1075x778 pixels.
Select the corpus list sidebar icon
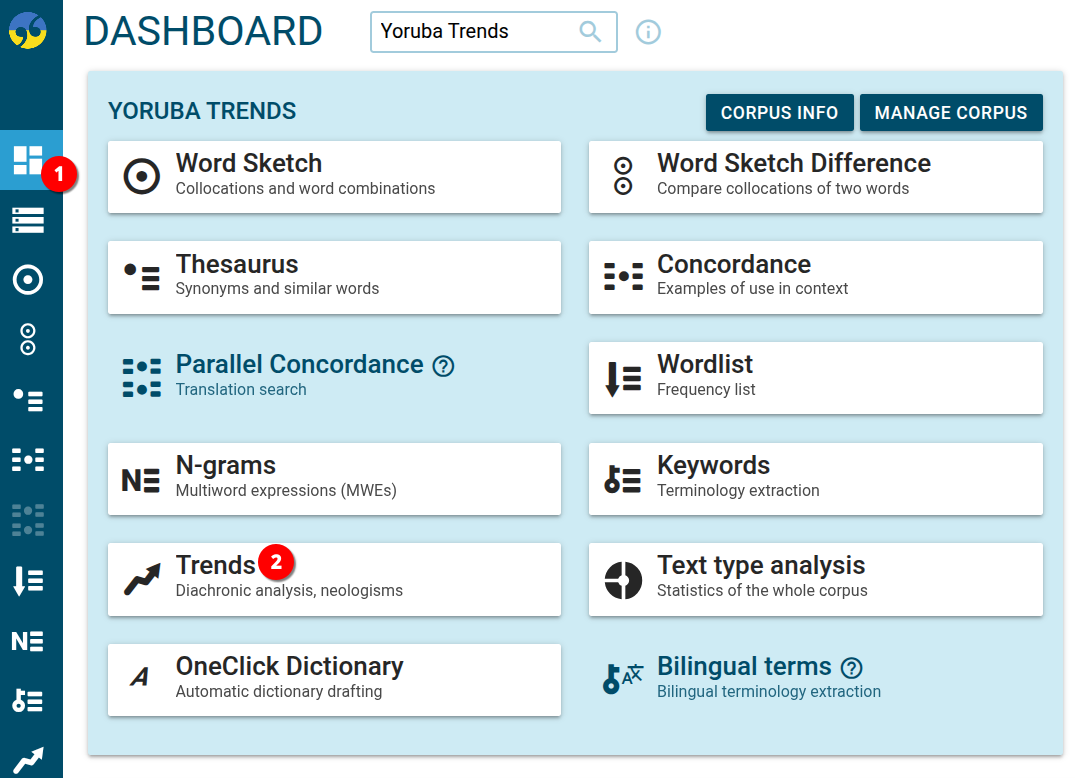pos(28,220)
